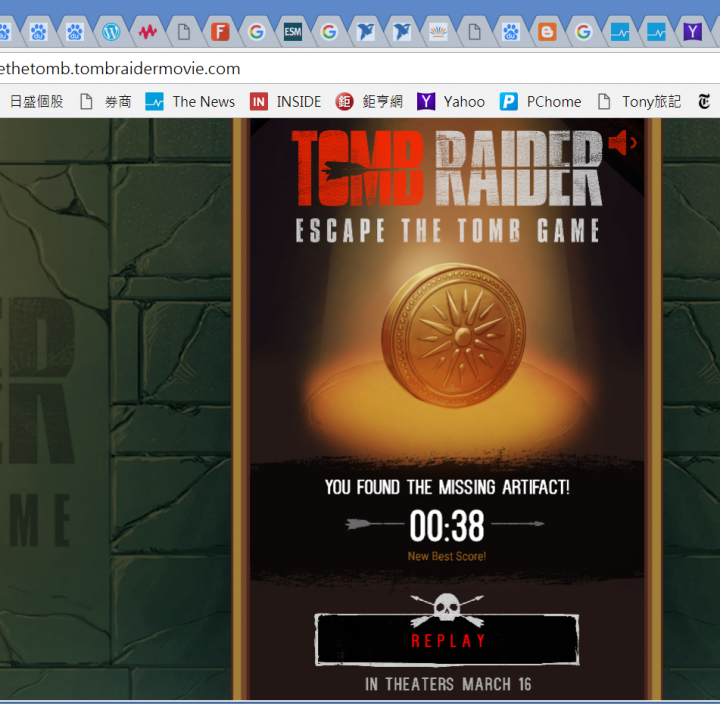Click the red IN icon in bookmarks bar

pos(259,101)
